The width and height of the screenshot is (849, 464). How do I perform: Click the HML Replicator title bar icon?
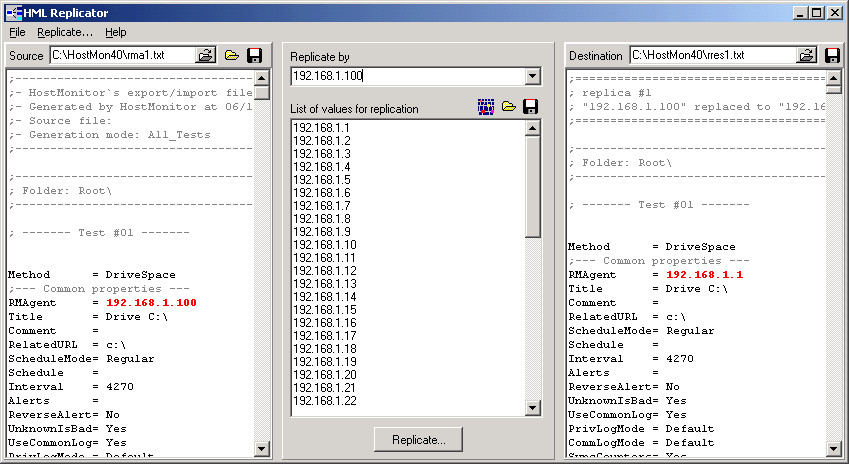pyautogui.click(x=14, y=12)
